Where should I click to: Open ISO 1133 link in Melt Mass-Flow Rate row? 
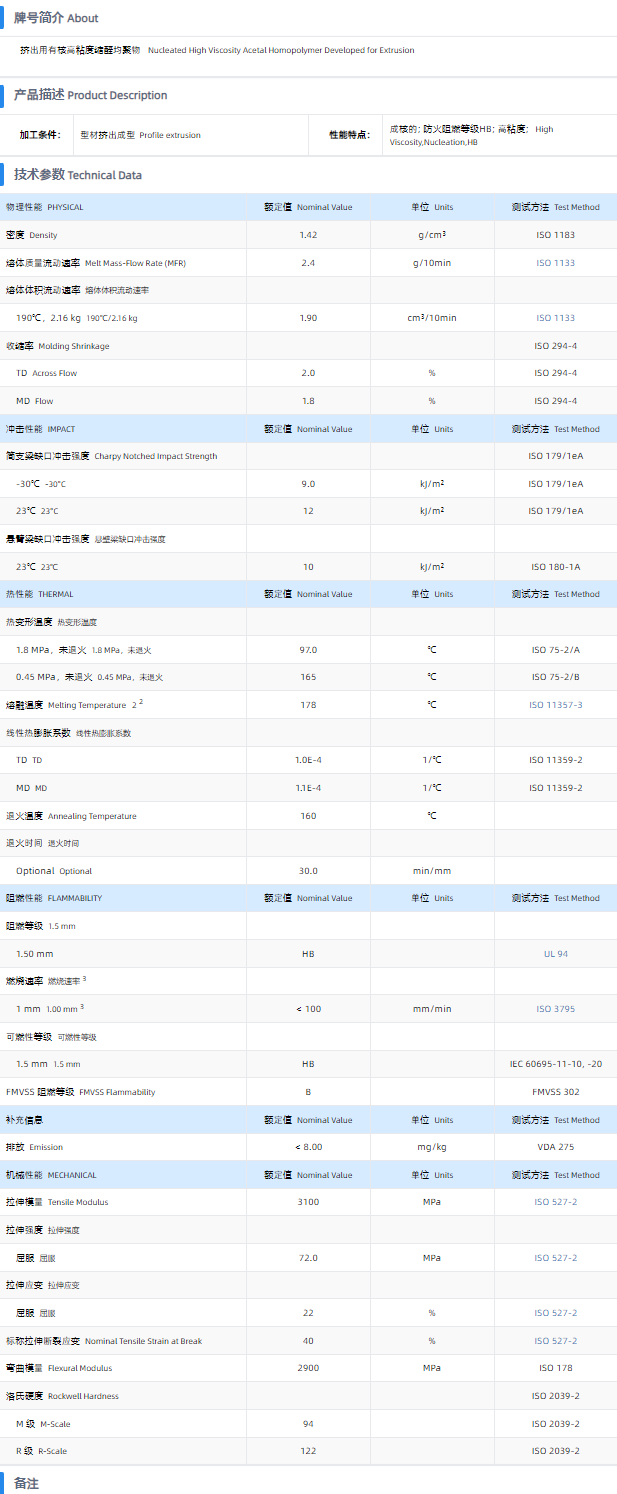coord(555,263)
